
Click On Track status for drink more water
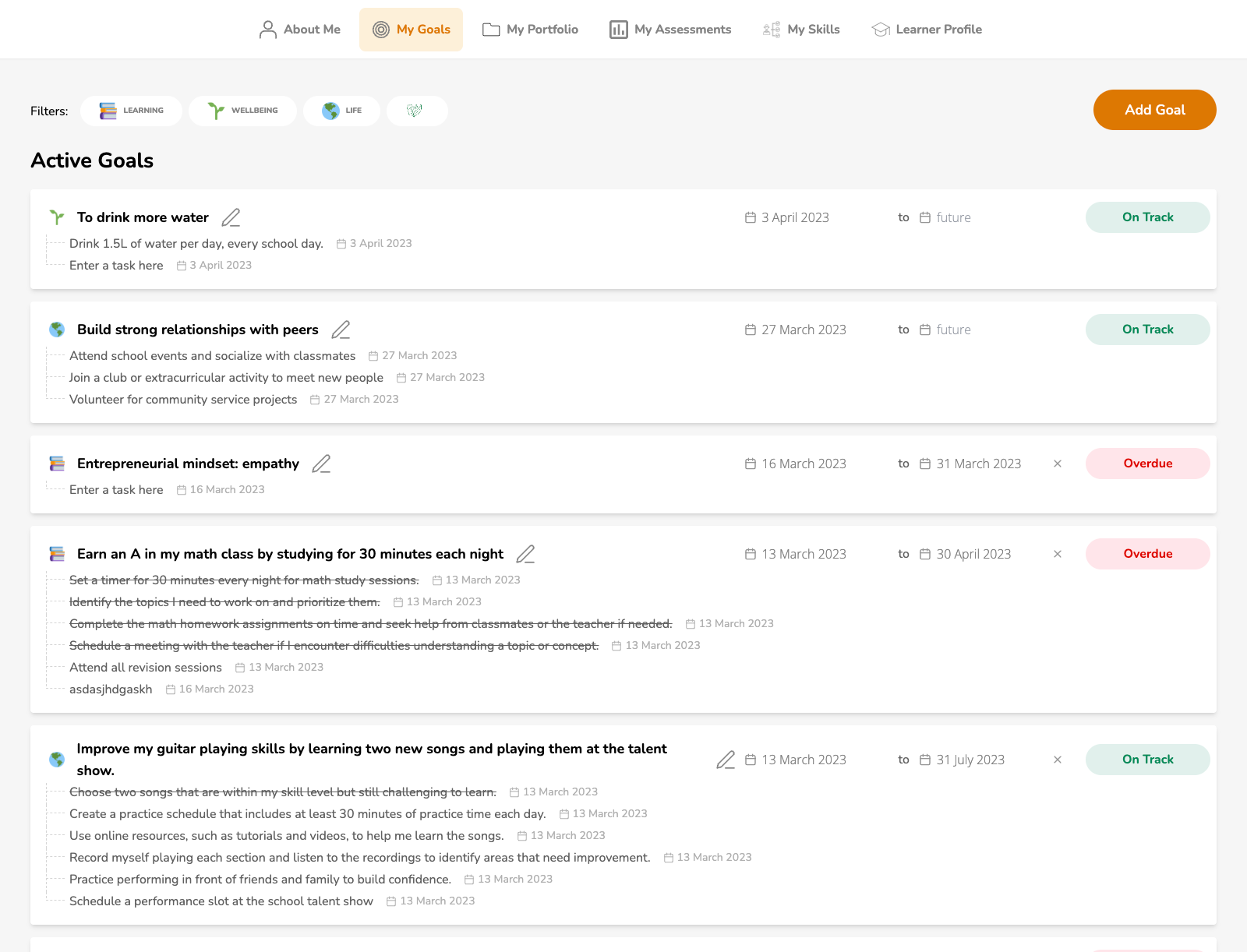tap(1148, 217)
